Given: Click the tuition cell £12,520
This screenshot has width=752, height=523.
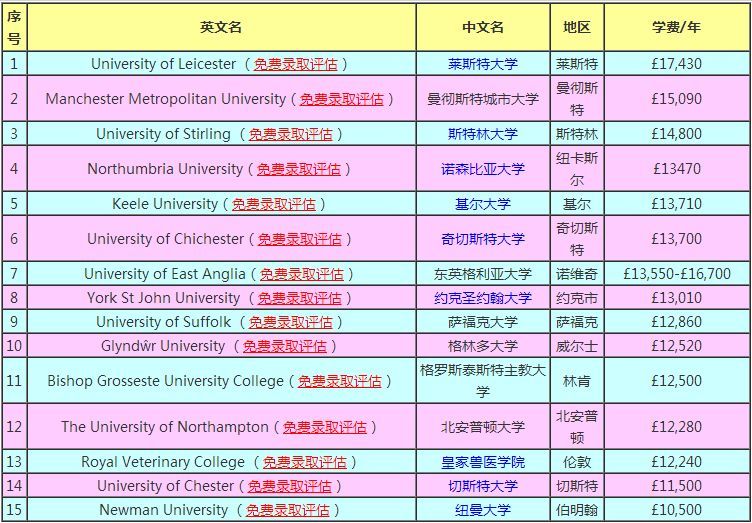Looking at the screenshot, I should coord(677,346).
